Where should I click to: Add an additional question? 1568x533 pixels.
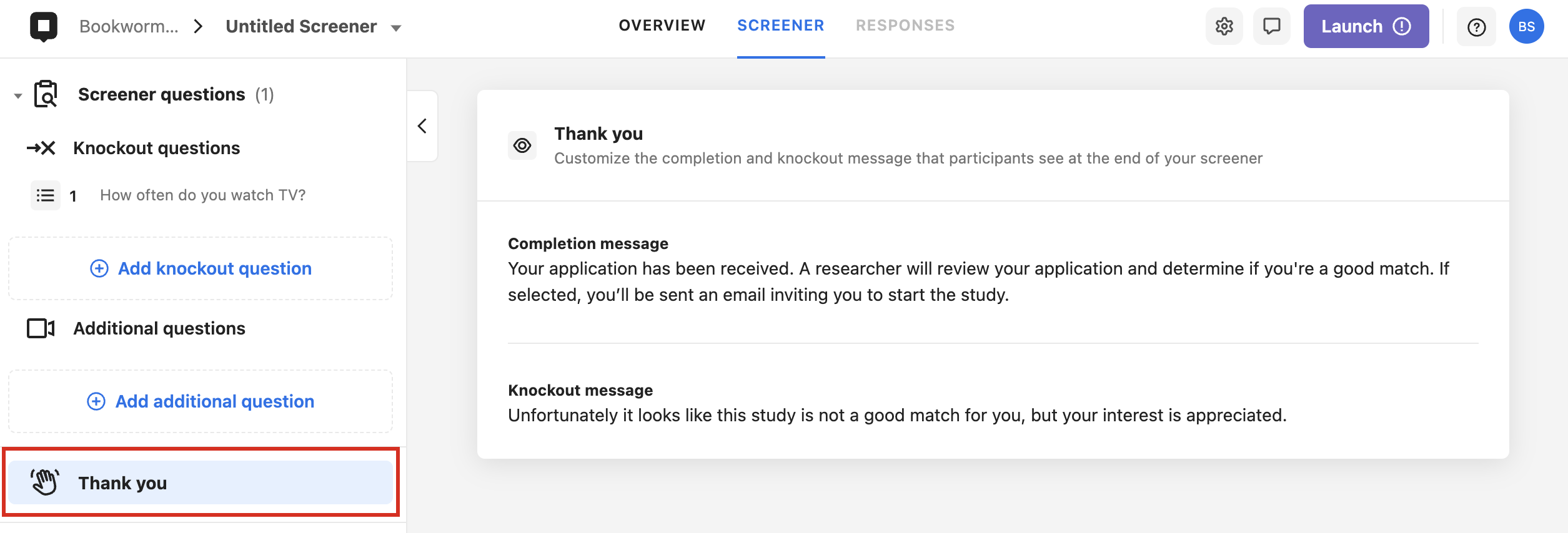coord(201,401)
